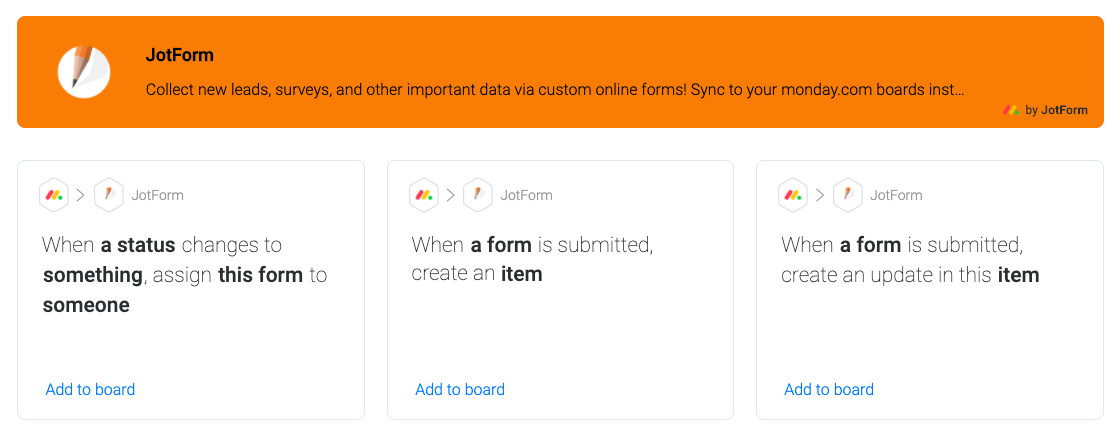Click the JotForm description text in the banner

point(555,89)
